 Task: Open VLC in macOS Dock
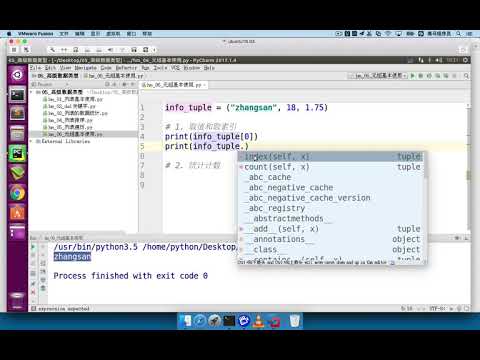pos(258,321)
